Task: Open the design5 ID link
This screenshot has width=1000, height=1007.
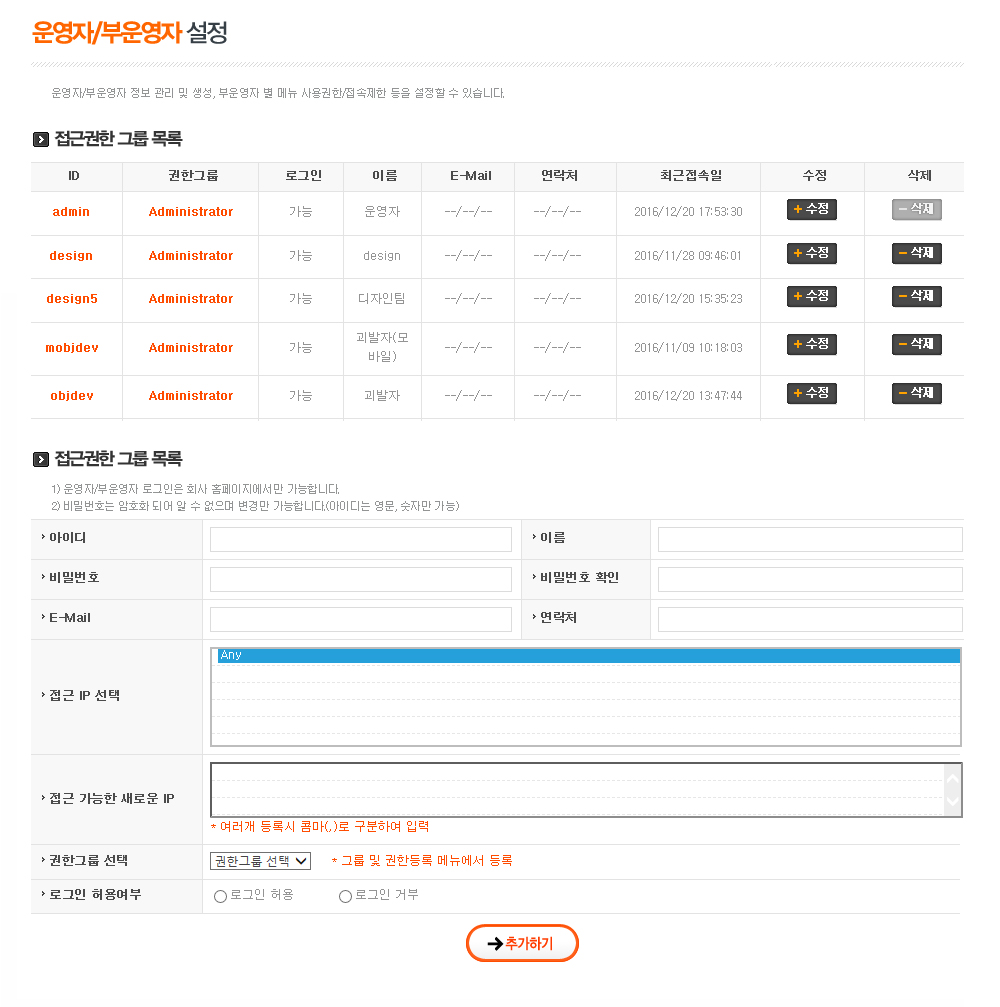Action: 72,299
